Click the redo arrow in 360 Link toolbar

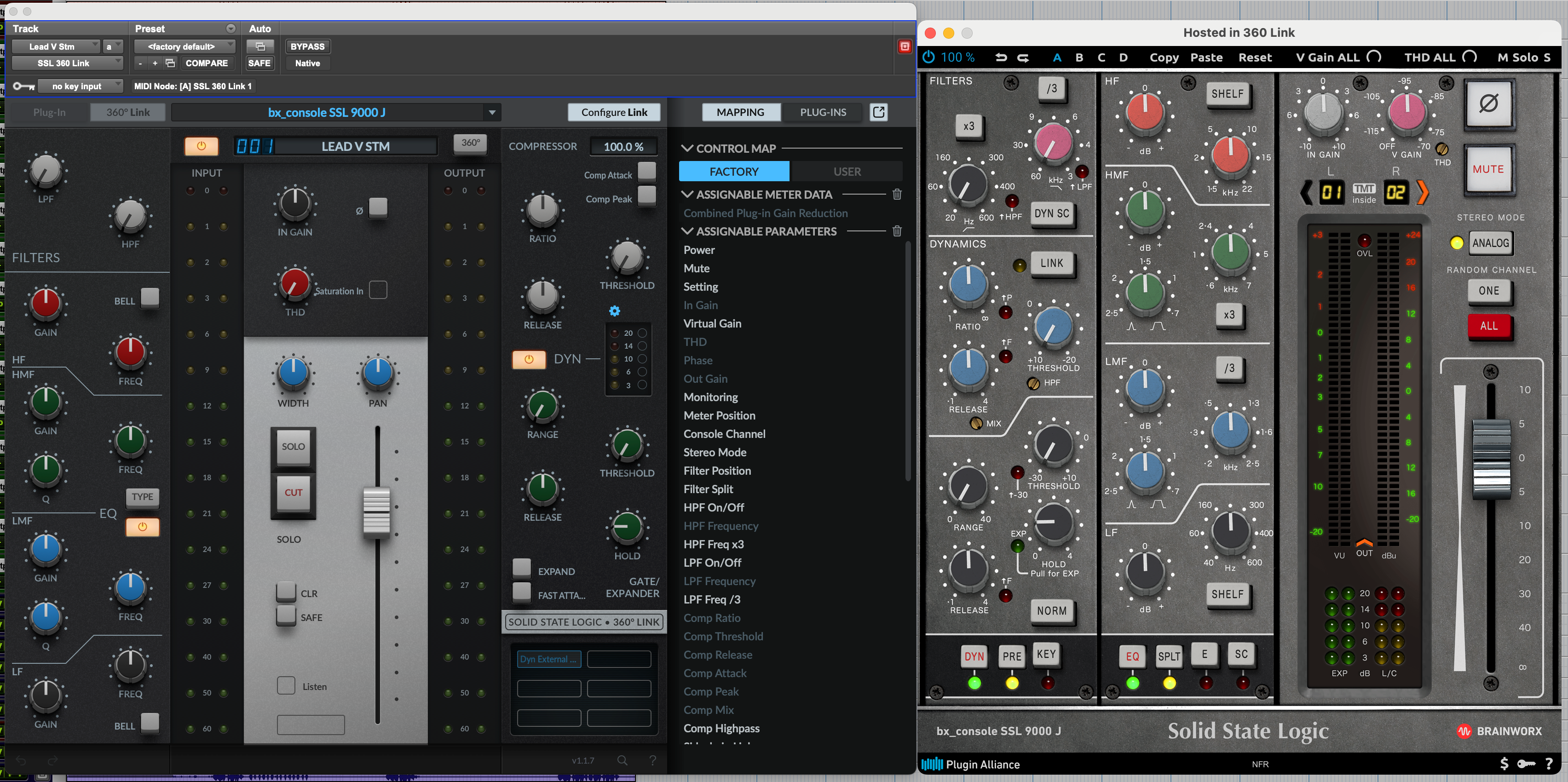coord(1023,57)
